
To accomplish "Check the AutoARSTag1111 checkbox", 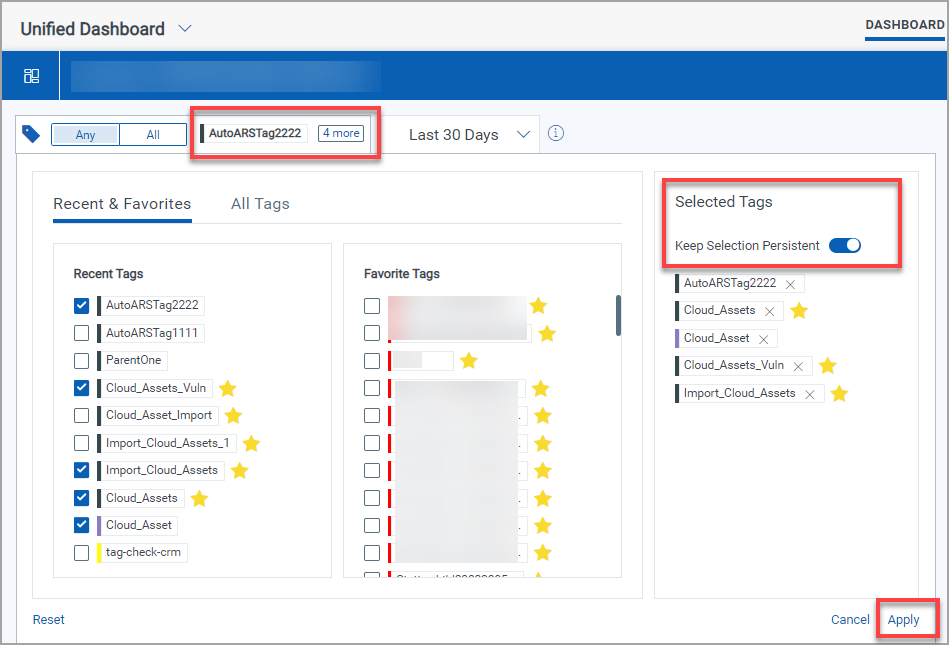I will pyautogui.click(x=82, y=333).
